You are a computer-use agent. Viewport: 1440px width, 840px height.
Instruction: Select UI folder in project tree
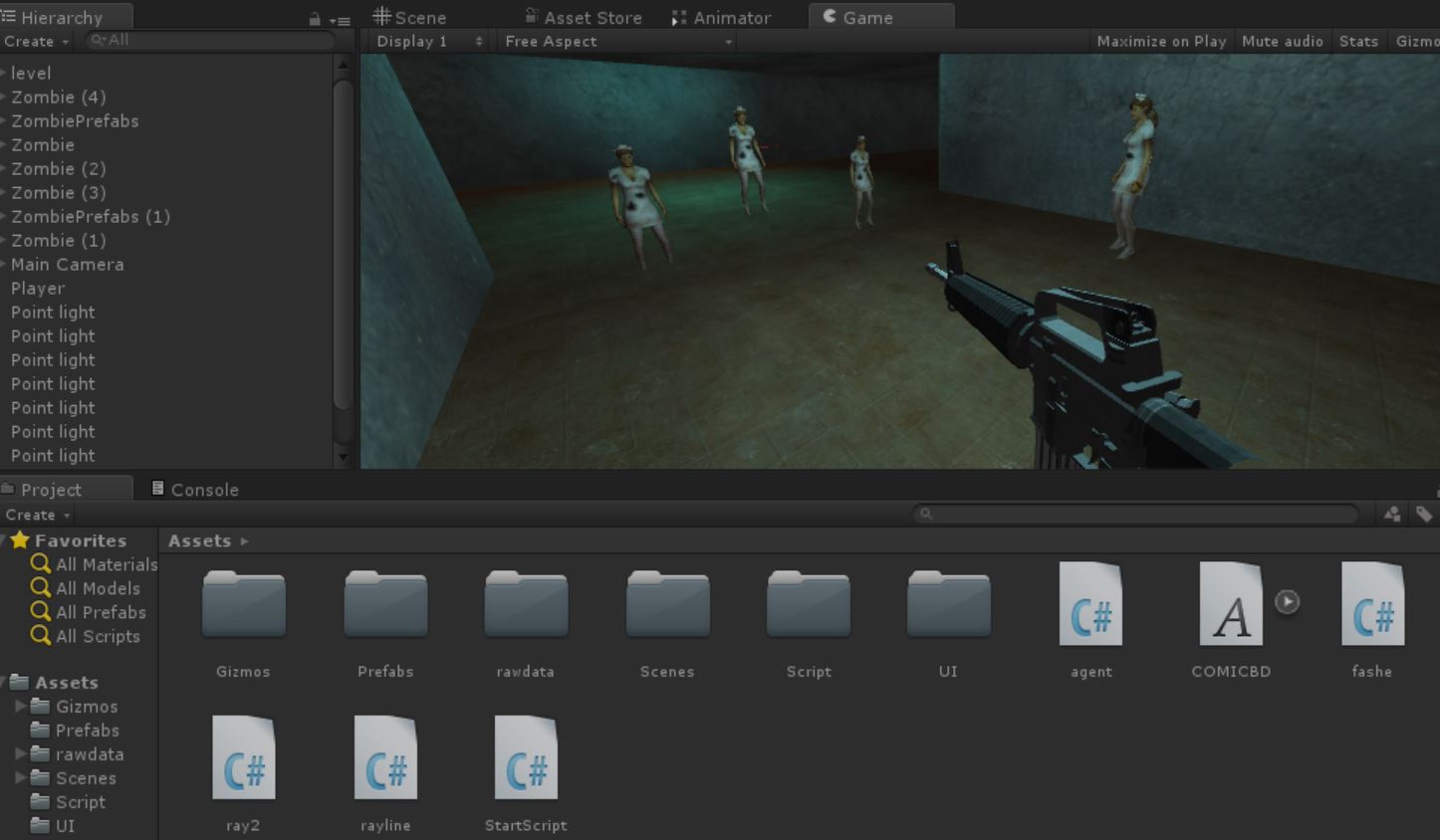coord(54,825)
